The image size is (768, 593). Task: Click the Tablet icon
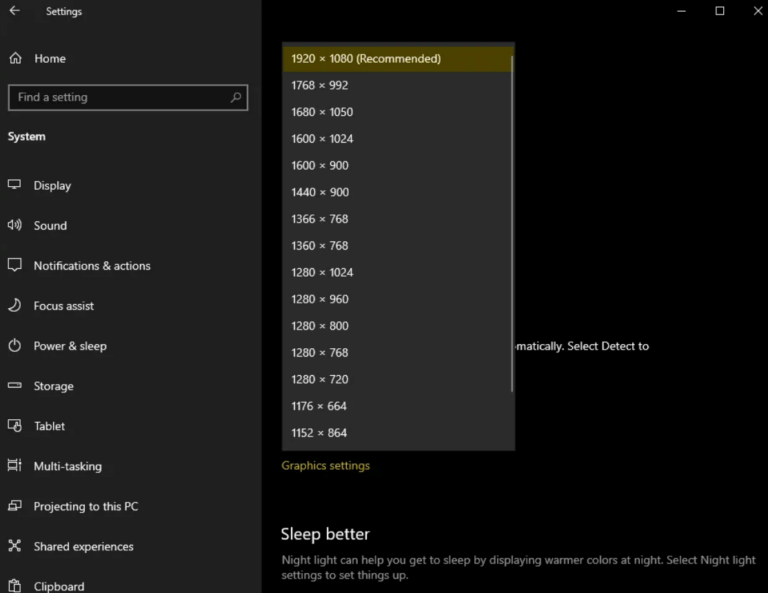pyautogui.click(x=15, y=426)
